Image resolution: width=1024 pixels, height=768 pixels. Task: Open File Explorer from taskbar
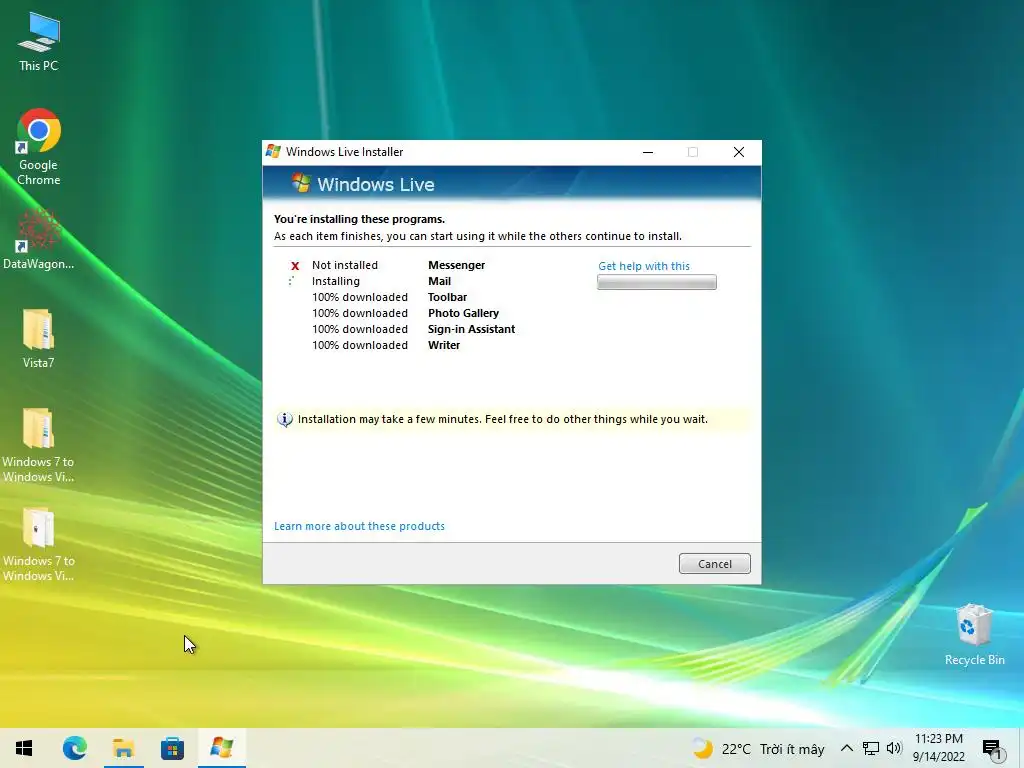pyautogui.click(x=123, y=748)
